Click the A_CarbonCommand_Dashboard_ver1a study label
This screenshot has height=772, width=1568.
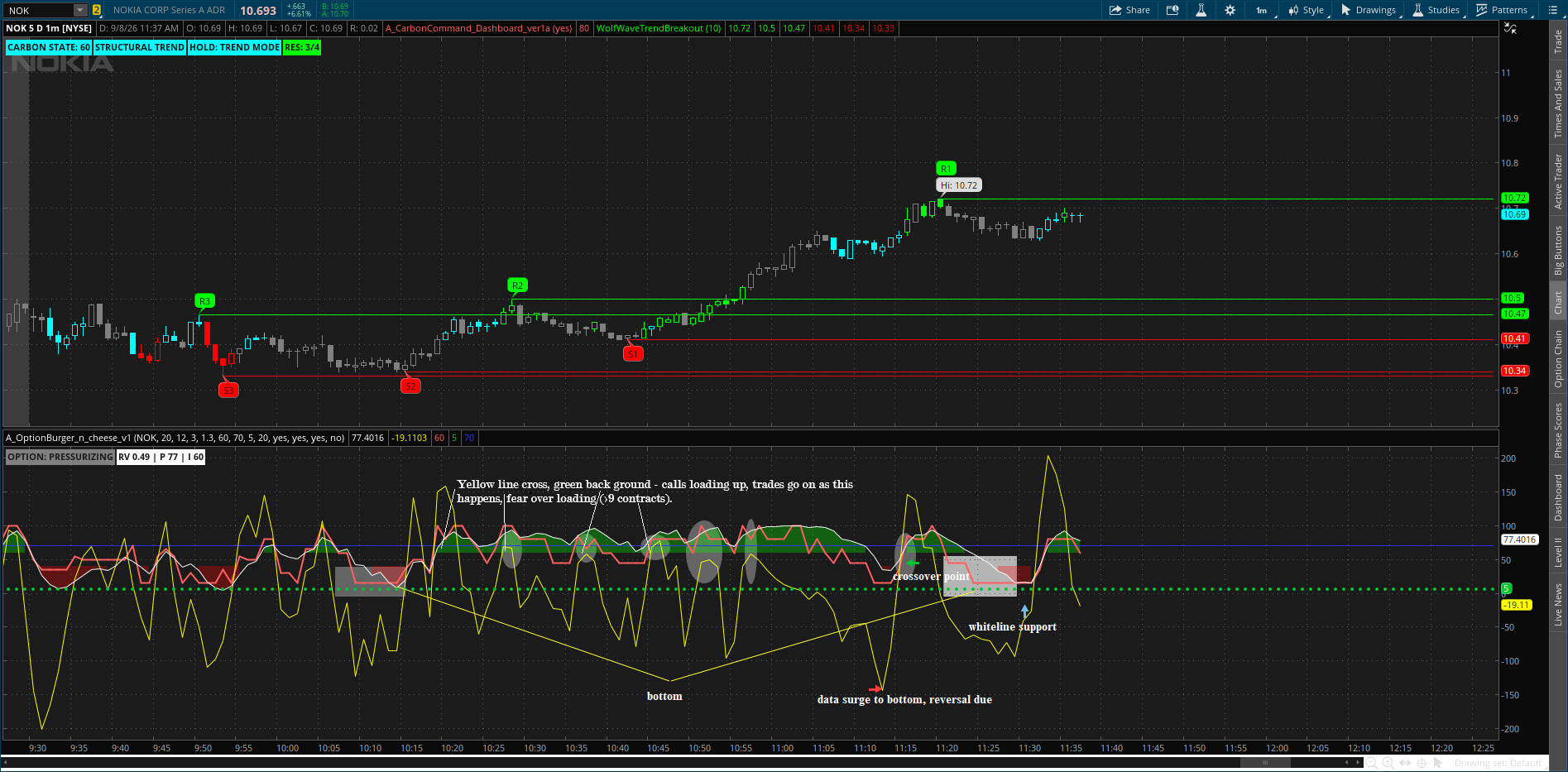coord(478,28)
